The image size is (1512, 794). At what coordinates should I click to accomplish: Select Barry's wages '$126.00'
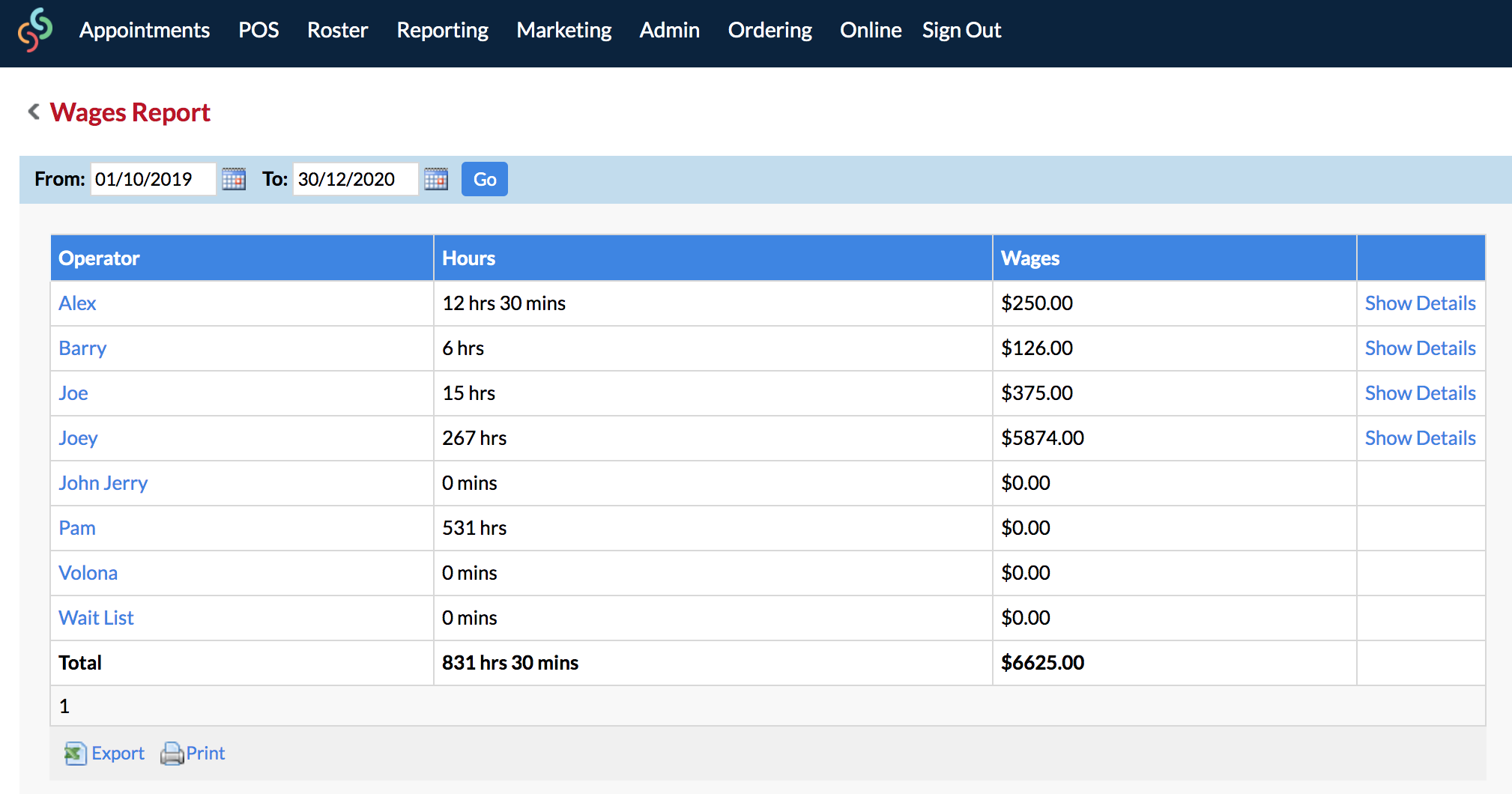[x=1037, y=348]
